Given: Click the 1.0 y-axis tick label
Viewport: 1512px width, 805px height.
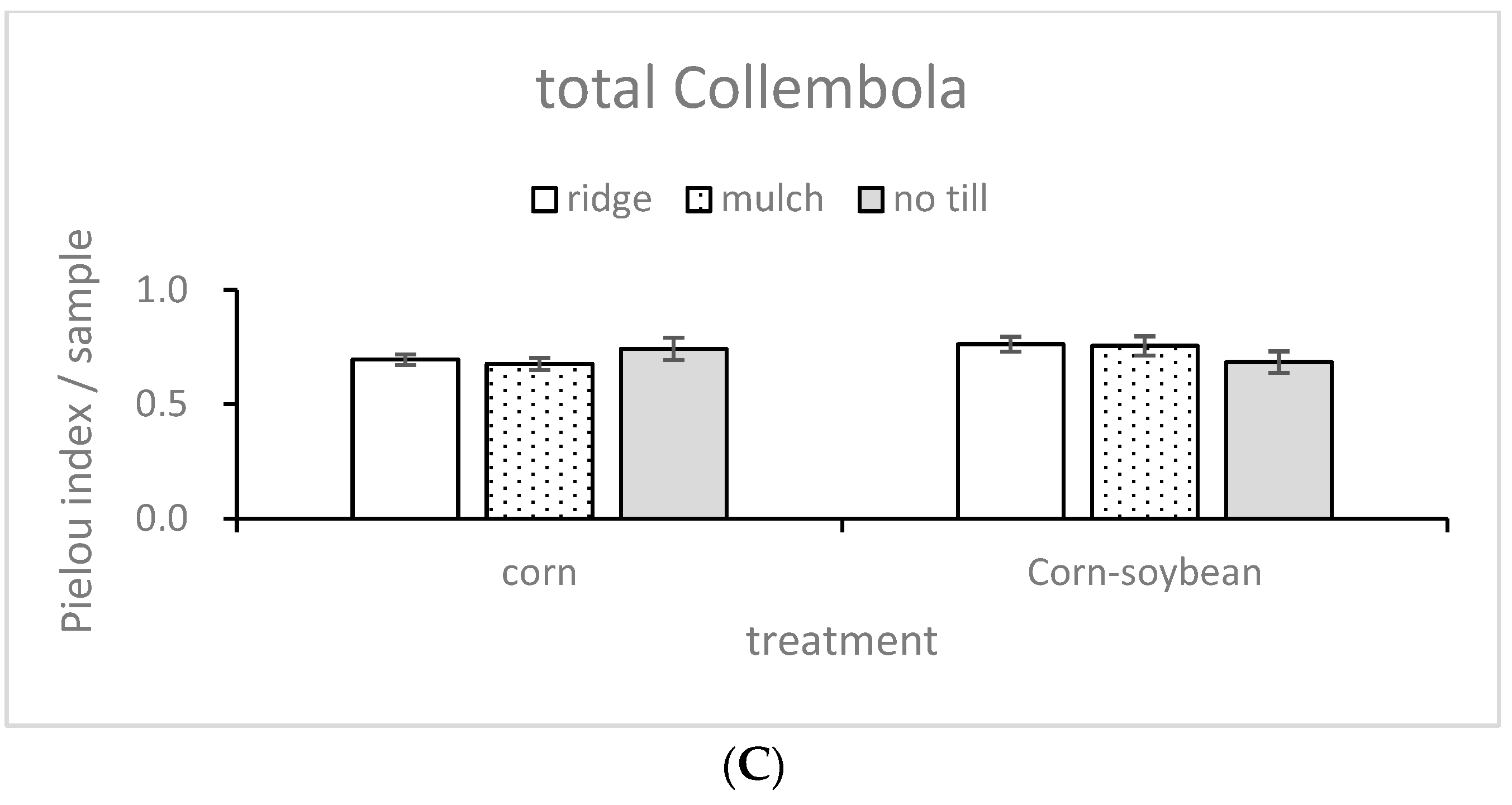Looking at the screenshot, I should tap(161, 290).
